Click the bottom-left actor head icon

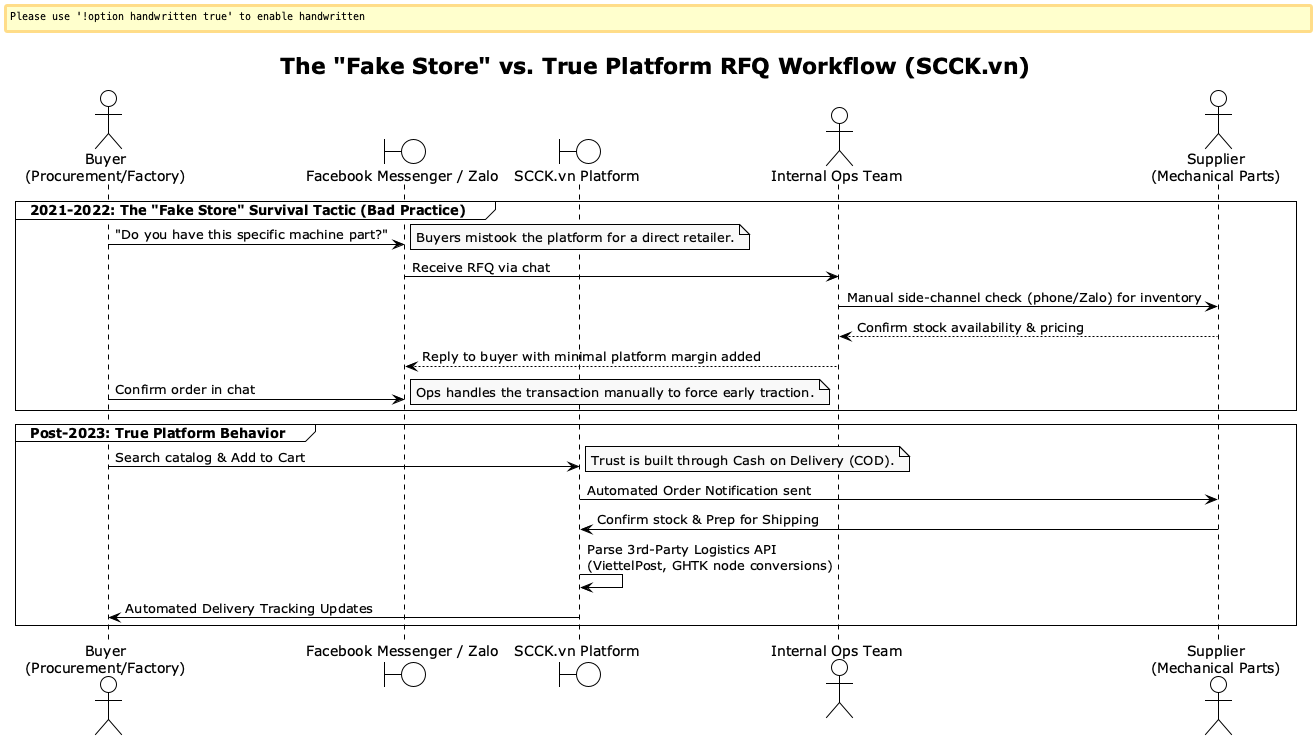(x=107, y=684)
